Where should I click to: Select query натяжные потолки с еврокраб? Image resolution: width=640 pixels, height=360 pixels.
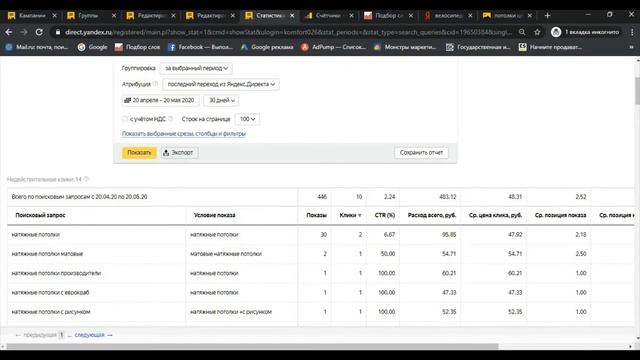point(50,293)
